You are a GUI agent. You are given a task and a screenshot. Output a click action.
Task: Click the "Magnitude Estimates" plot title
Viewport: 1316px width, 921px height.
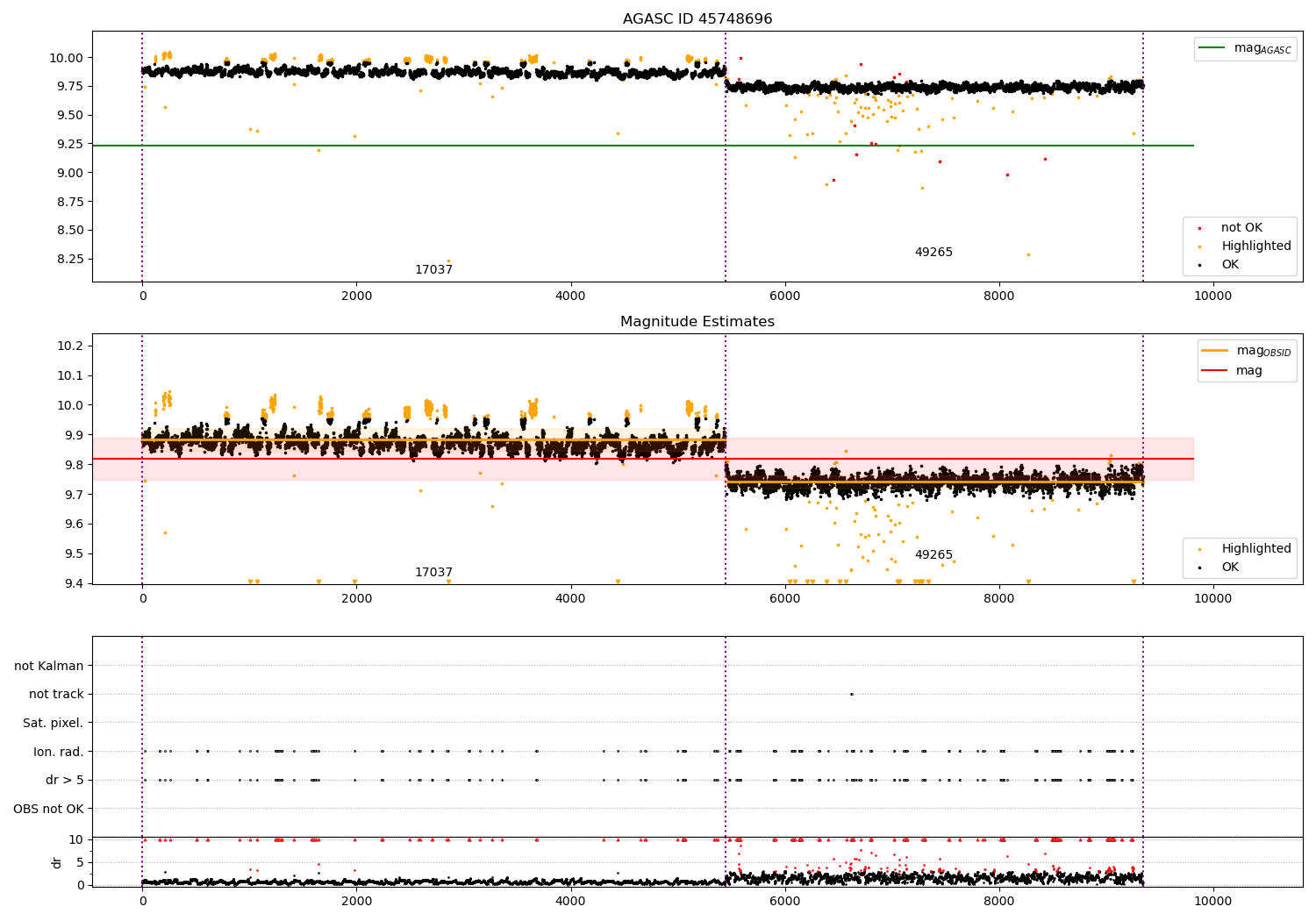pyautogui.click(x=697, y=322)
